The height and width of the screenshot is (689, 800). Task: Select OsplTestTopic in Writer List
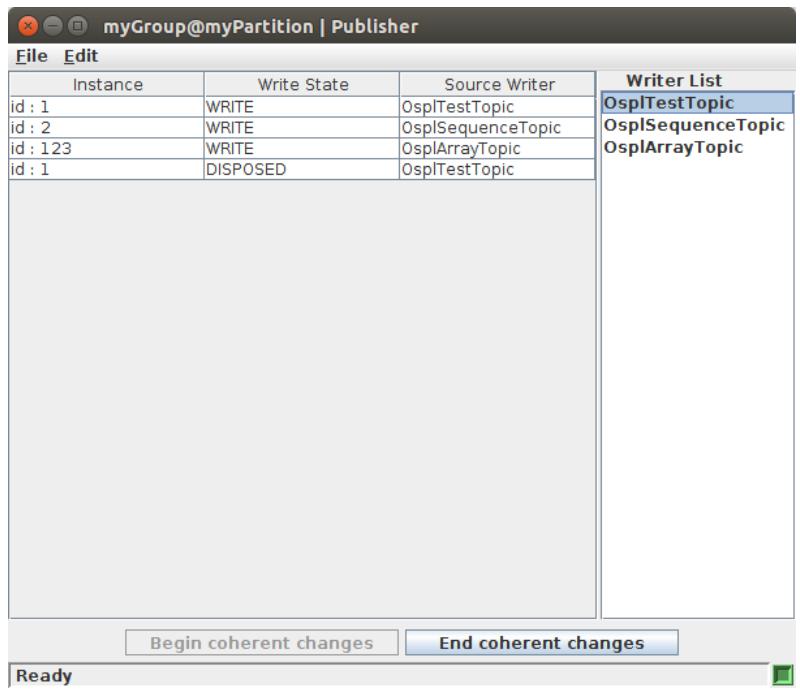(697, 103)
